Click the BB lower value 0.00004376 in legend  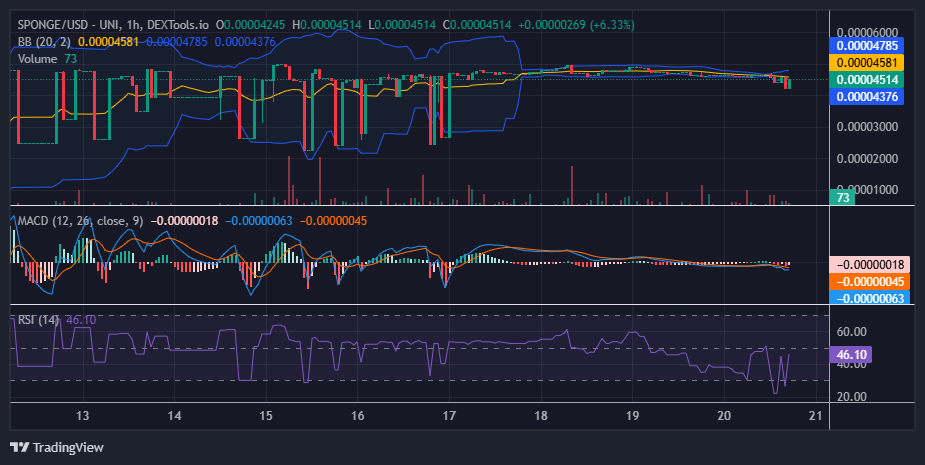click(x=245, y=42)
